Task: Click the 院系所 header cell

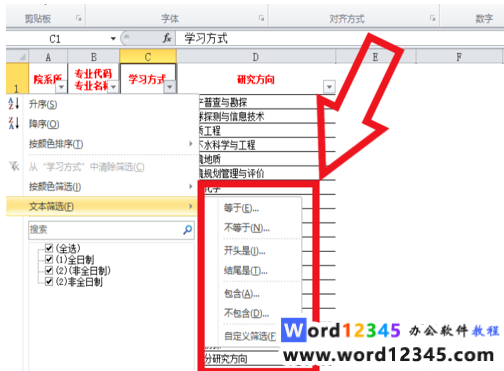Action: pyautogui.click(x=48, y=78)
